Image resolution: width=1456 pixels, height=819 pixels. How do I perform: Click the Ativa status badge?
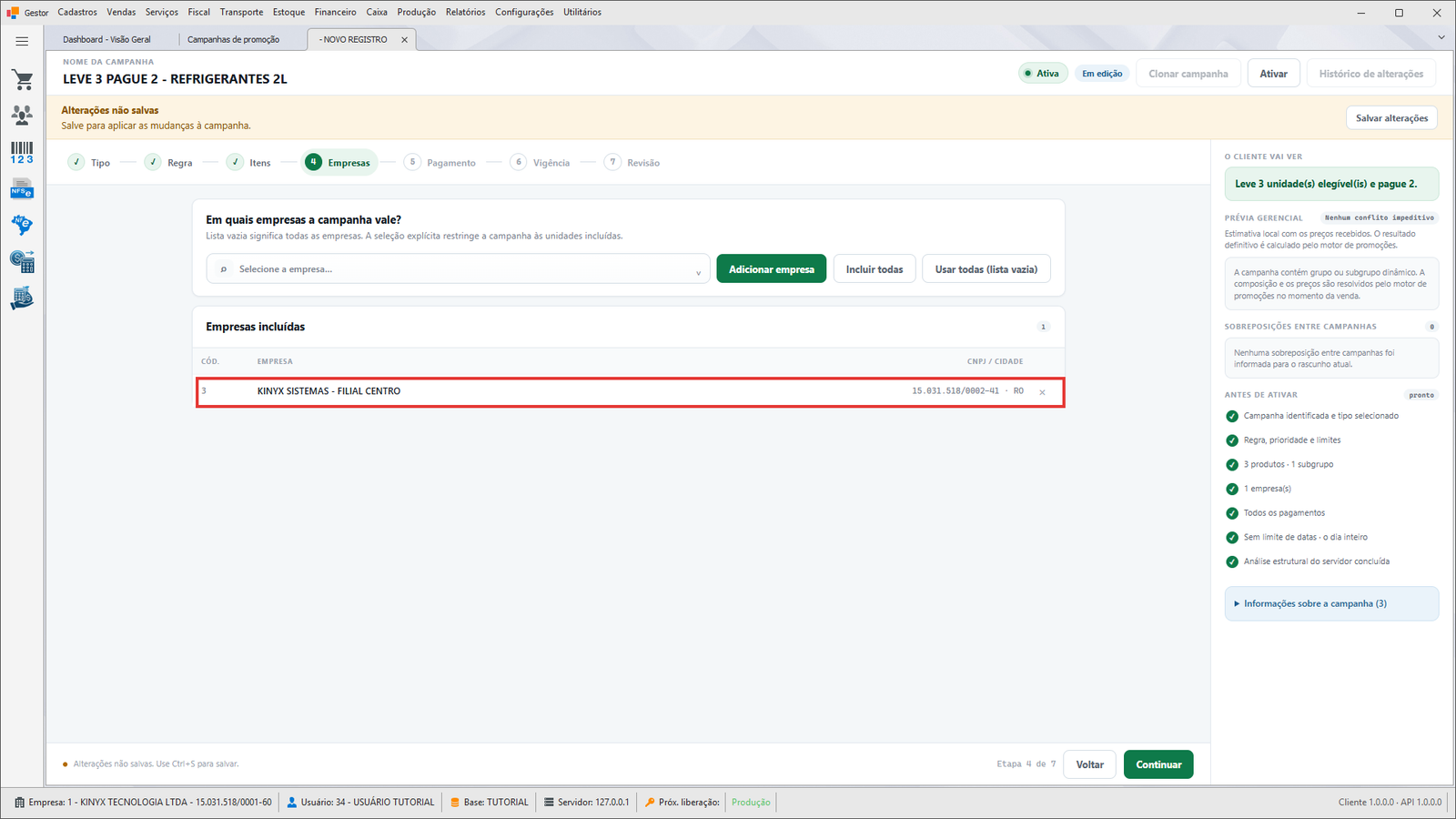(1042, 74)
